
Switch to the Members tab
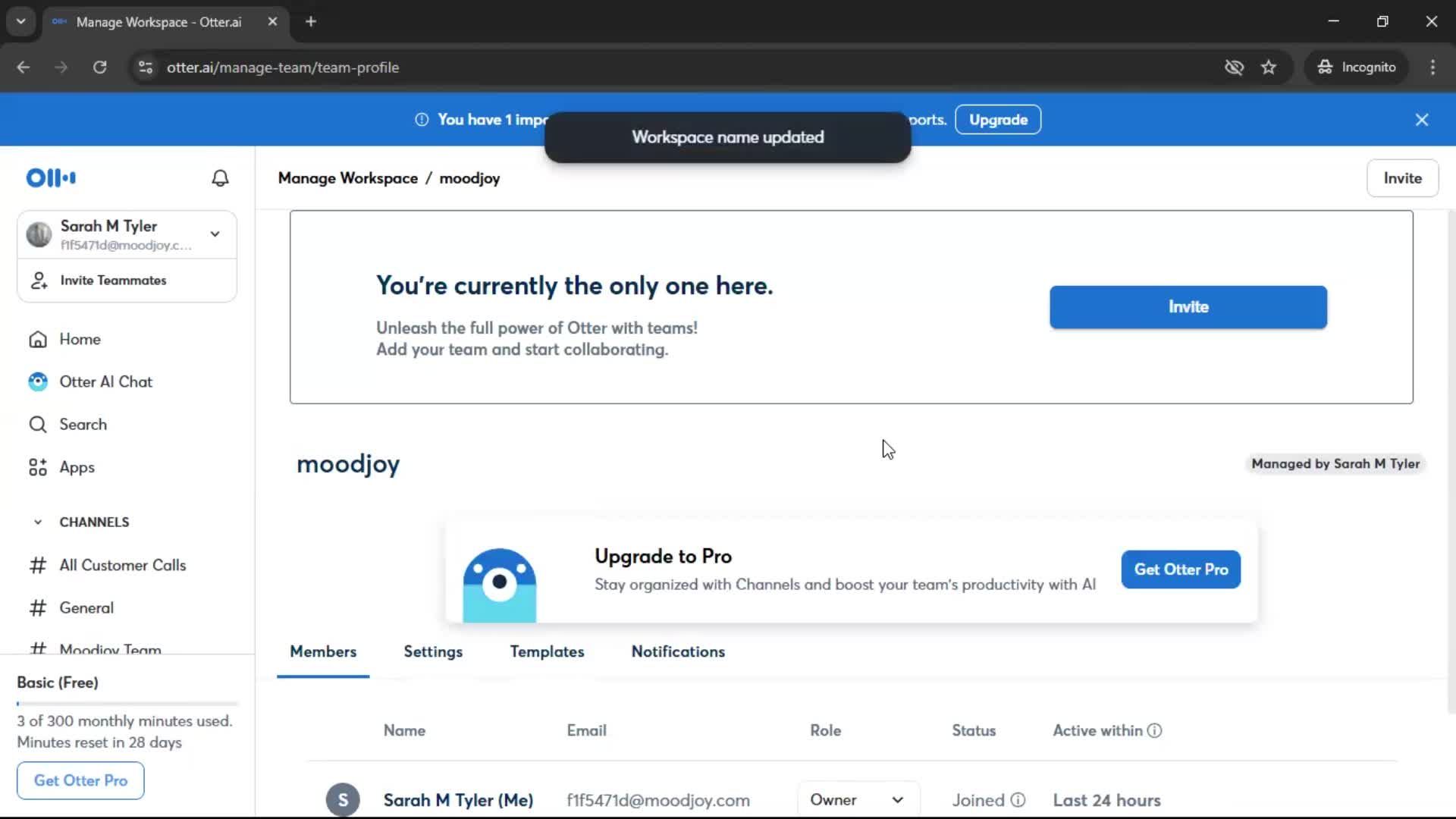(x=323, y=652)
